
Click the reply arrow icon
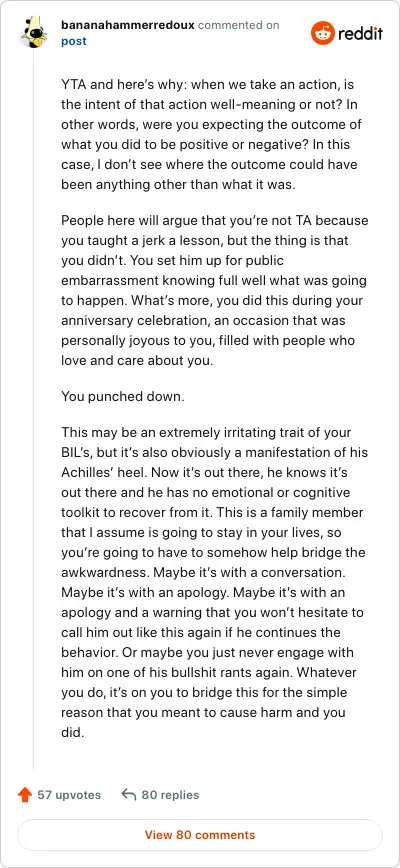128,795
